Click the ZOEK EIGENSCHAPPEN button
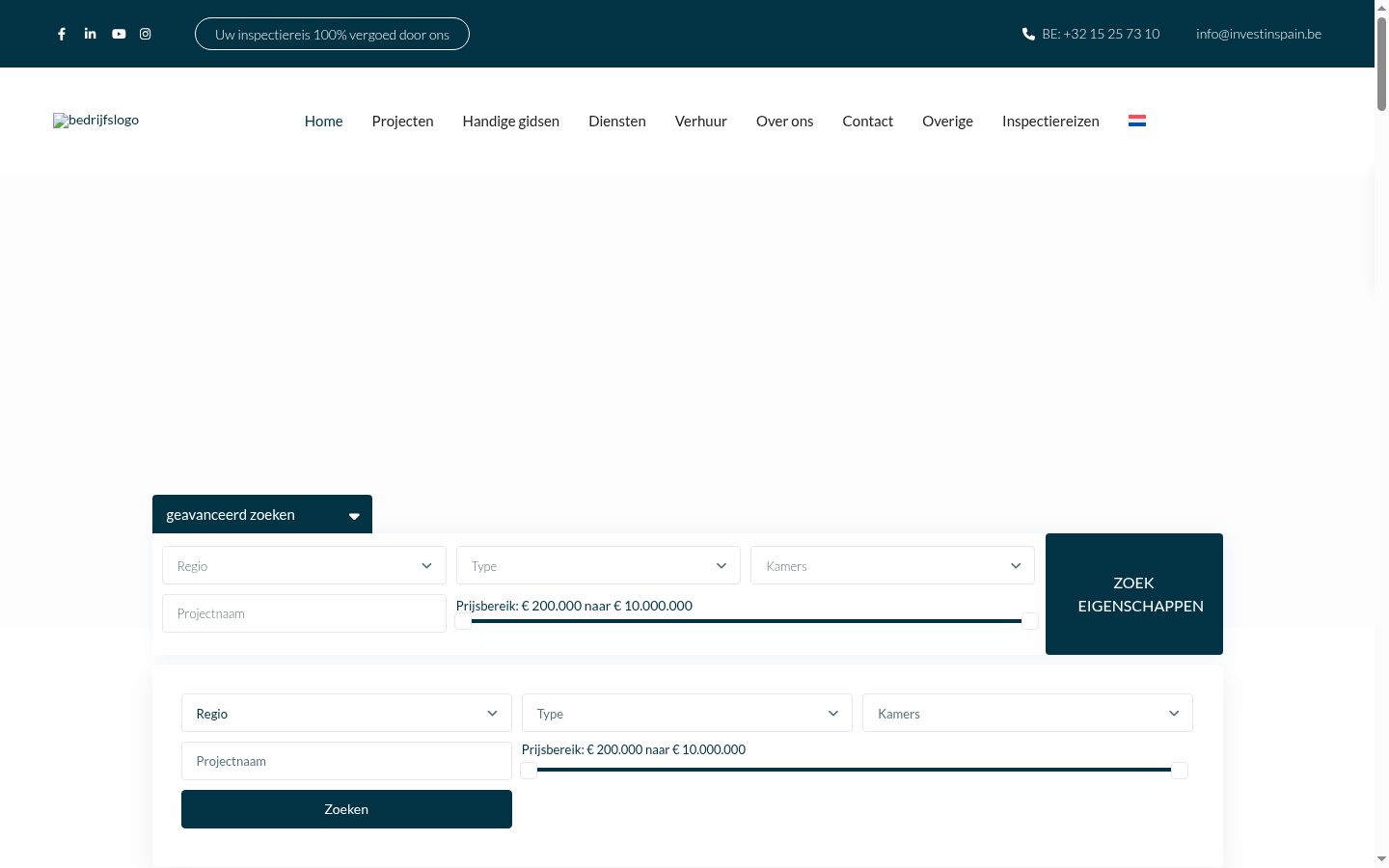1389x868 pixels. (1134, 594)
